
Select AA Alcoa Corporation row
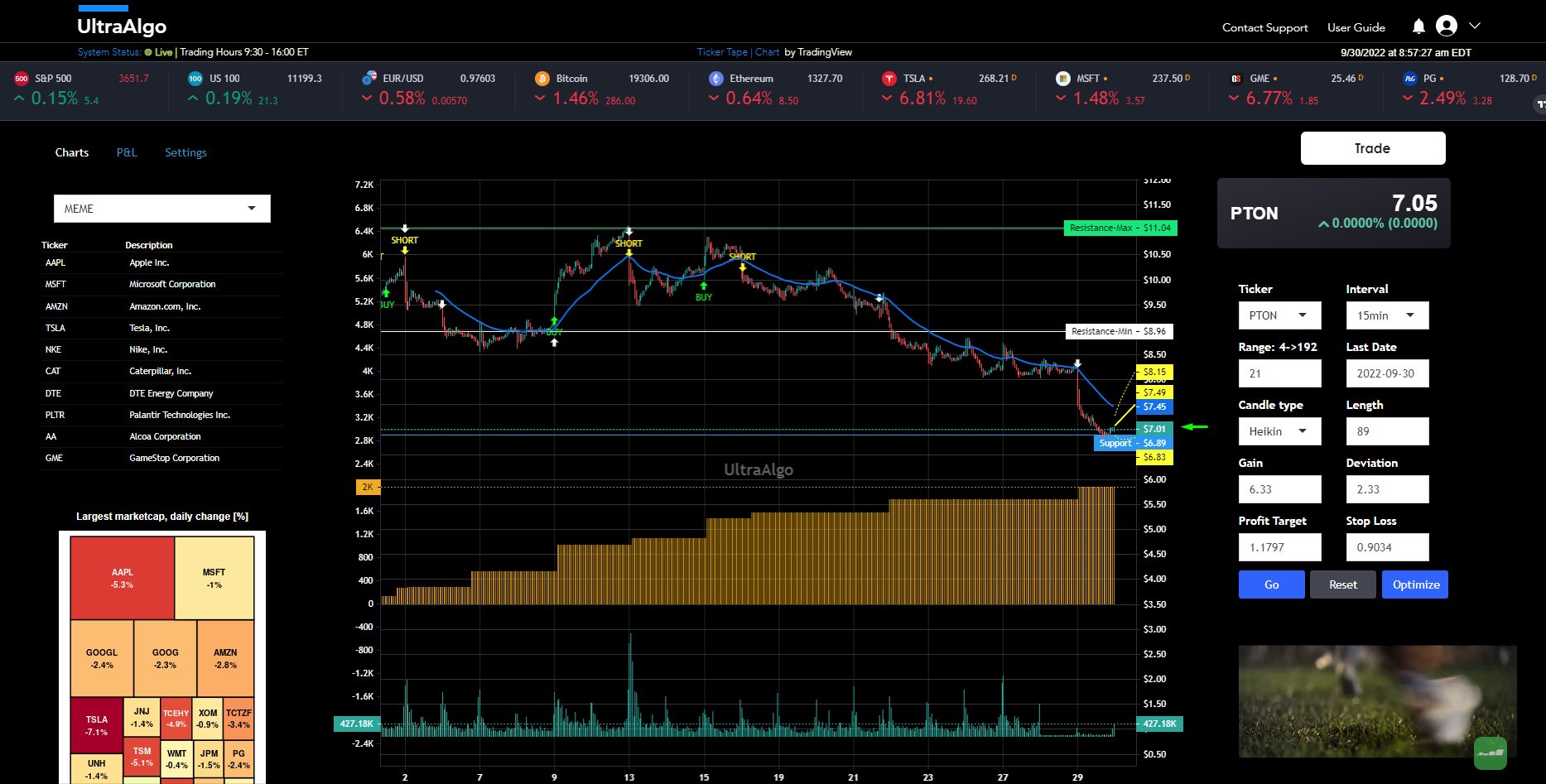click(x=162, y=437)
